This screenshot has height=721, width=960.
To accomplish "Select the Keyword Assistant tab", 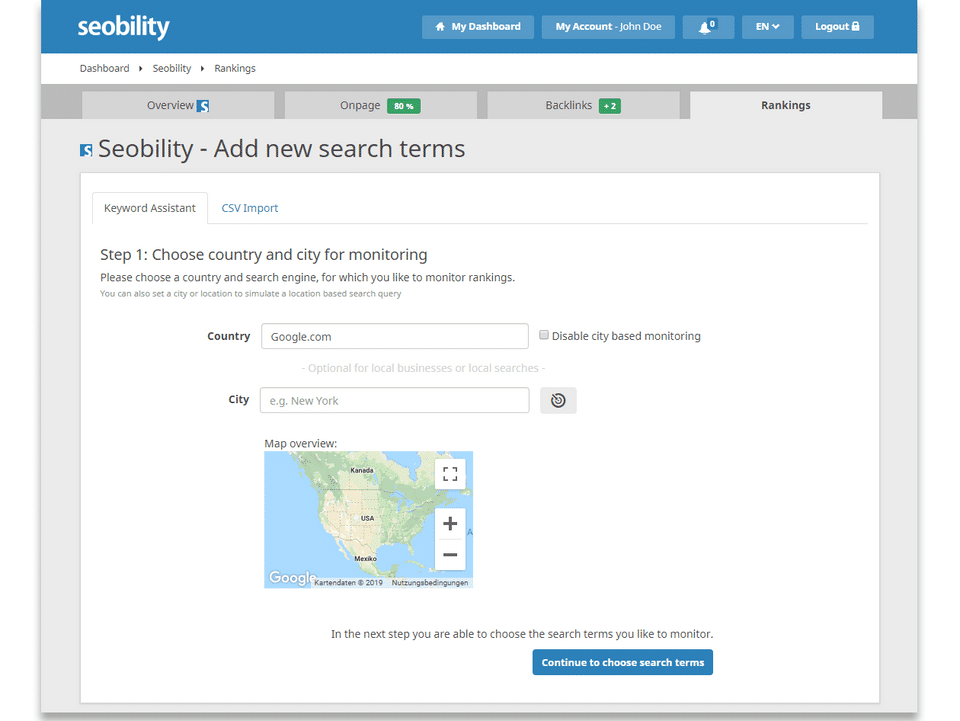I will (x=149, y=208).
